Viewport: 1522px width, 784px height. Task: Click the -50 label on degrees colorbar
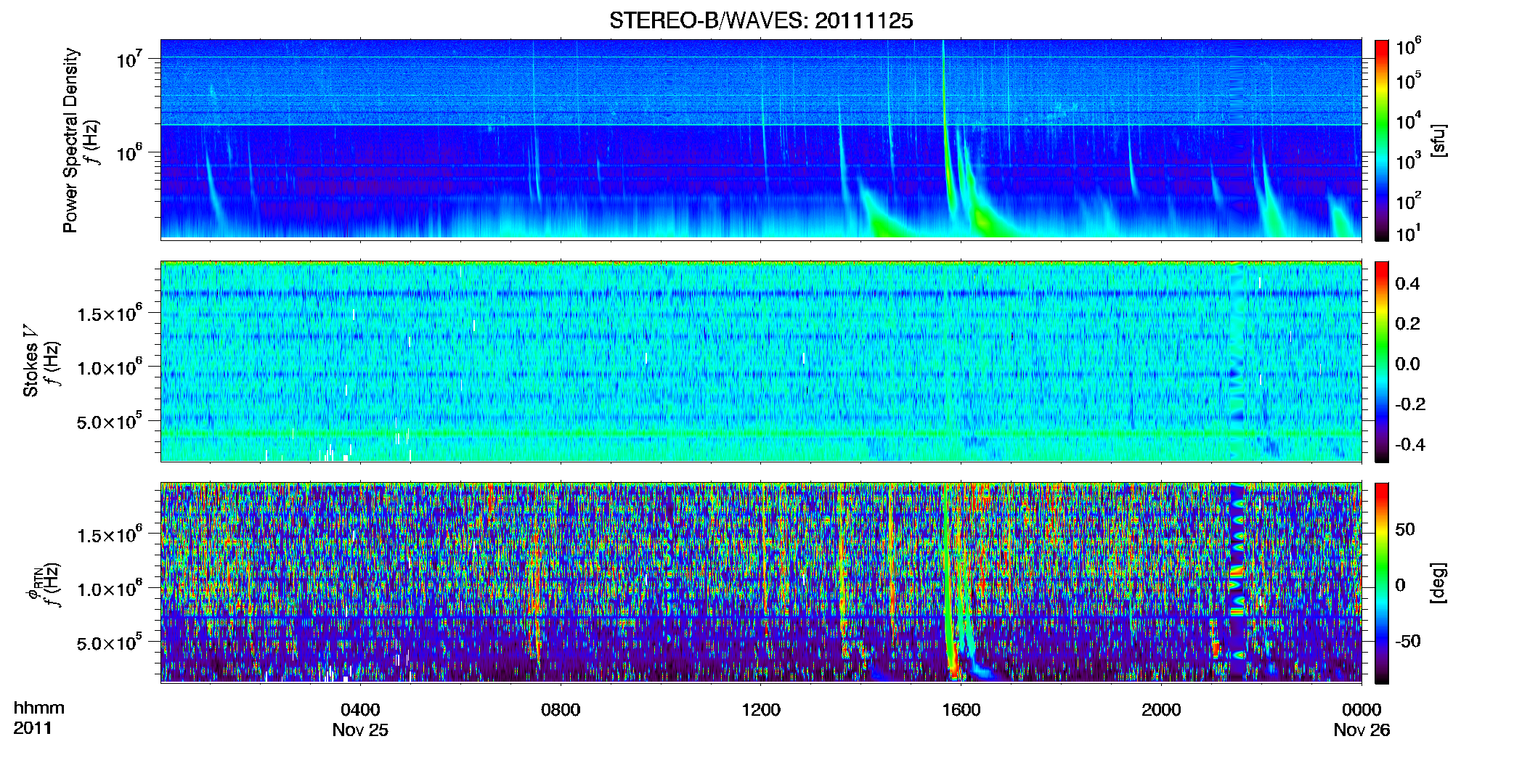[x=1408, y=641]
